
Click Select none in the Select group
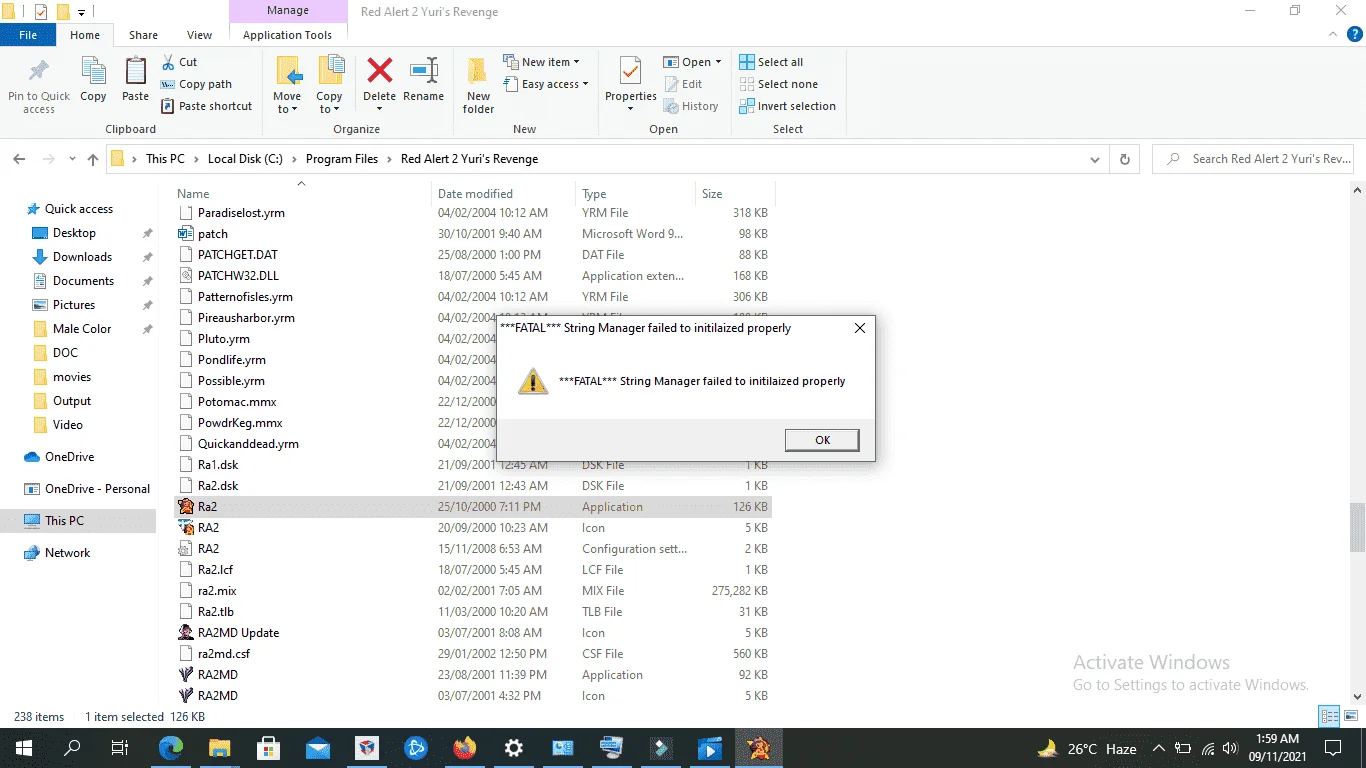(x=778, y=84)
